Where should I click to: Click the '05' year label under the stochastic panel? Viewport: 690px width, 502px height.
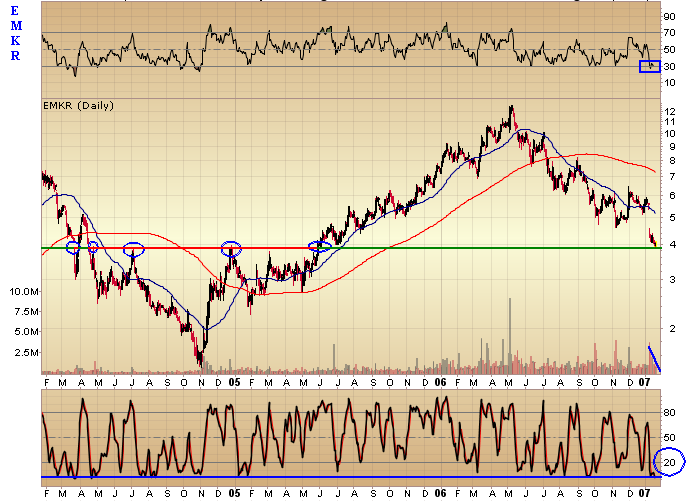point(234,494)
